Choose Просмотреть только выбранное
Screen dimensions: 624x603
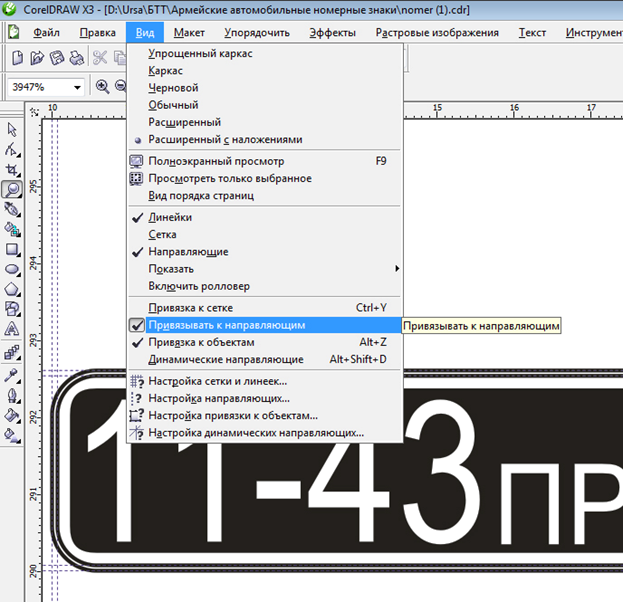point(265,179)
